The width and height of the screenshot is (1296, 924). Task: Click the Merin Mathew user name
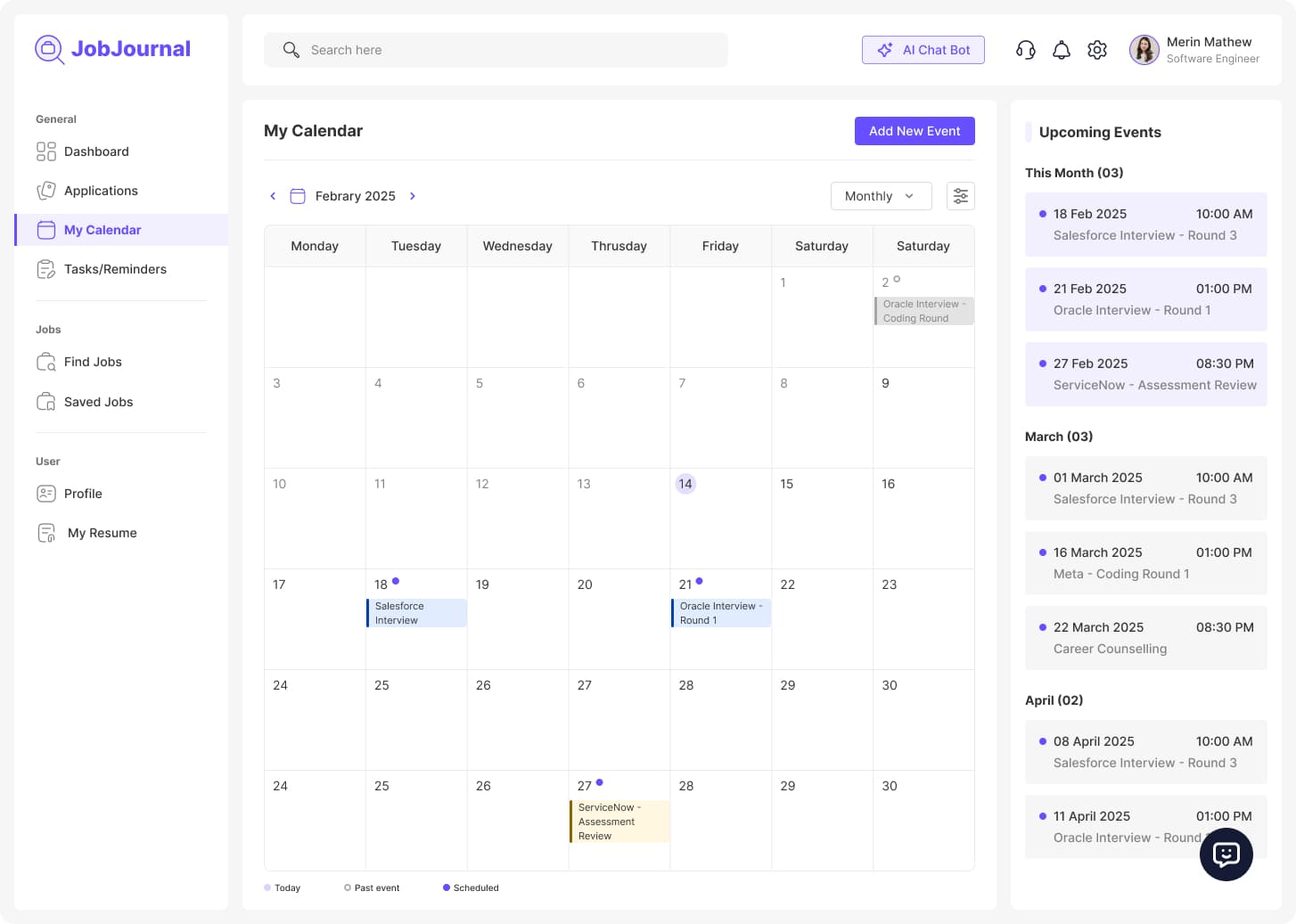pyautogui.click(x=1209, y=42)
